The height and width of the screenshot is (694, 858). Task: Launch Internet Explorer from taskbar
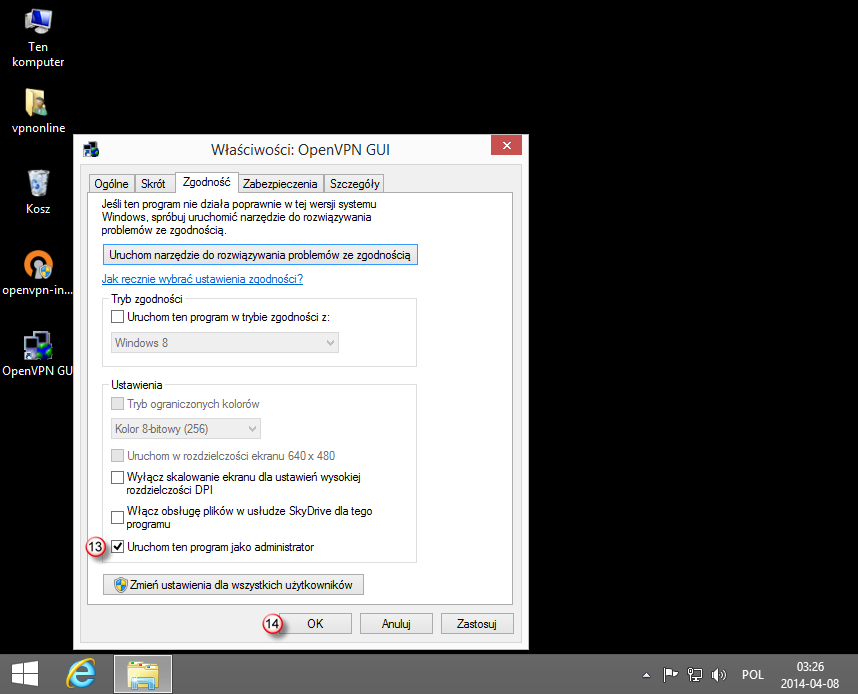click(80, 674)
